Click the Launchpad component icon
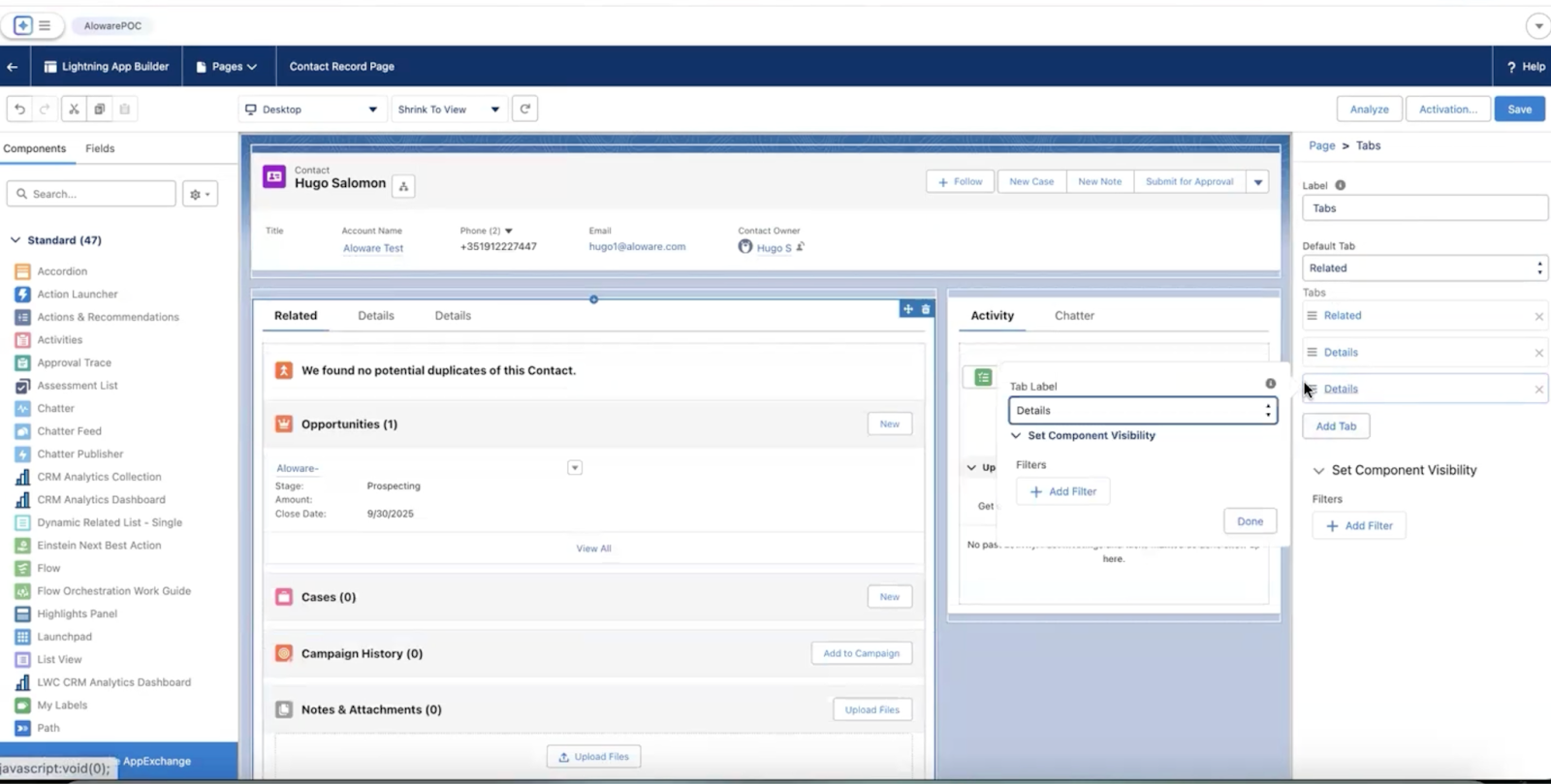1551x784 pixels. pyautogui.click(x=22, y=637)
